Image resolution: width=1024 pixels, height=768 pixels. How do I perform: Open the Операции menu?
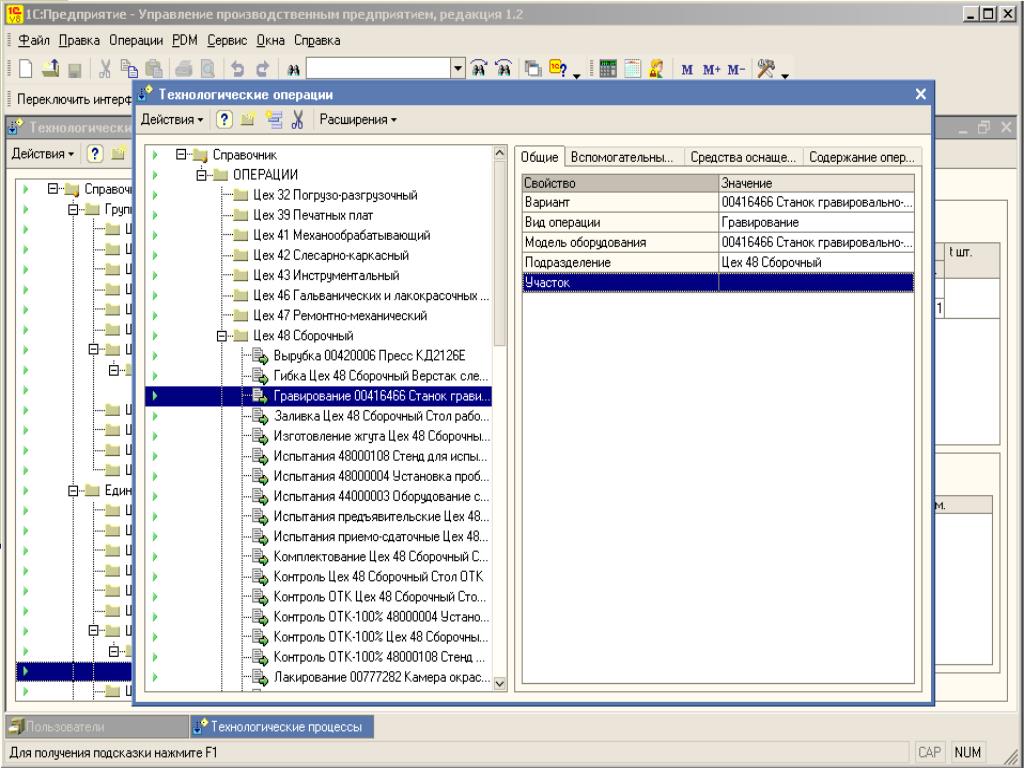click(x=136, y=40)
